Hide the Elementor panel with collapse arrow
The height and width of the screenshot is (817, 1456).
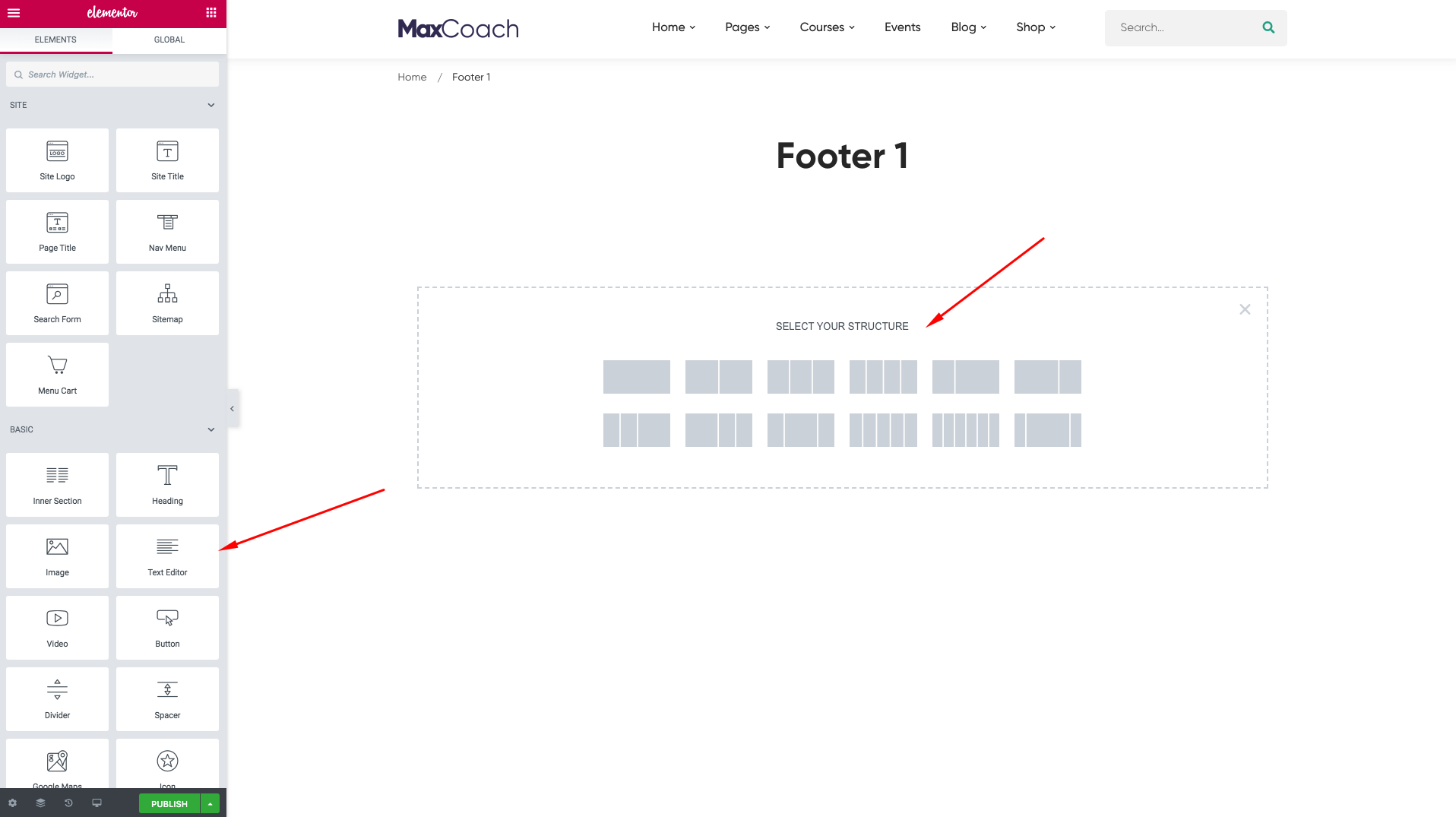click(233, 409)
